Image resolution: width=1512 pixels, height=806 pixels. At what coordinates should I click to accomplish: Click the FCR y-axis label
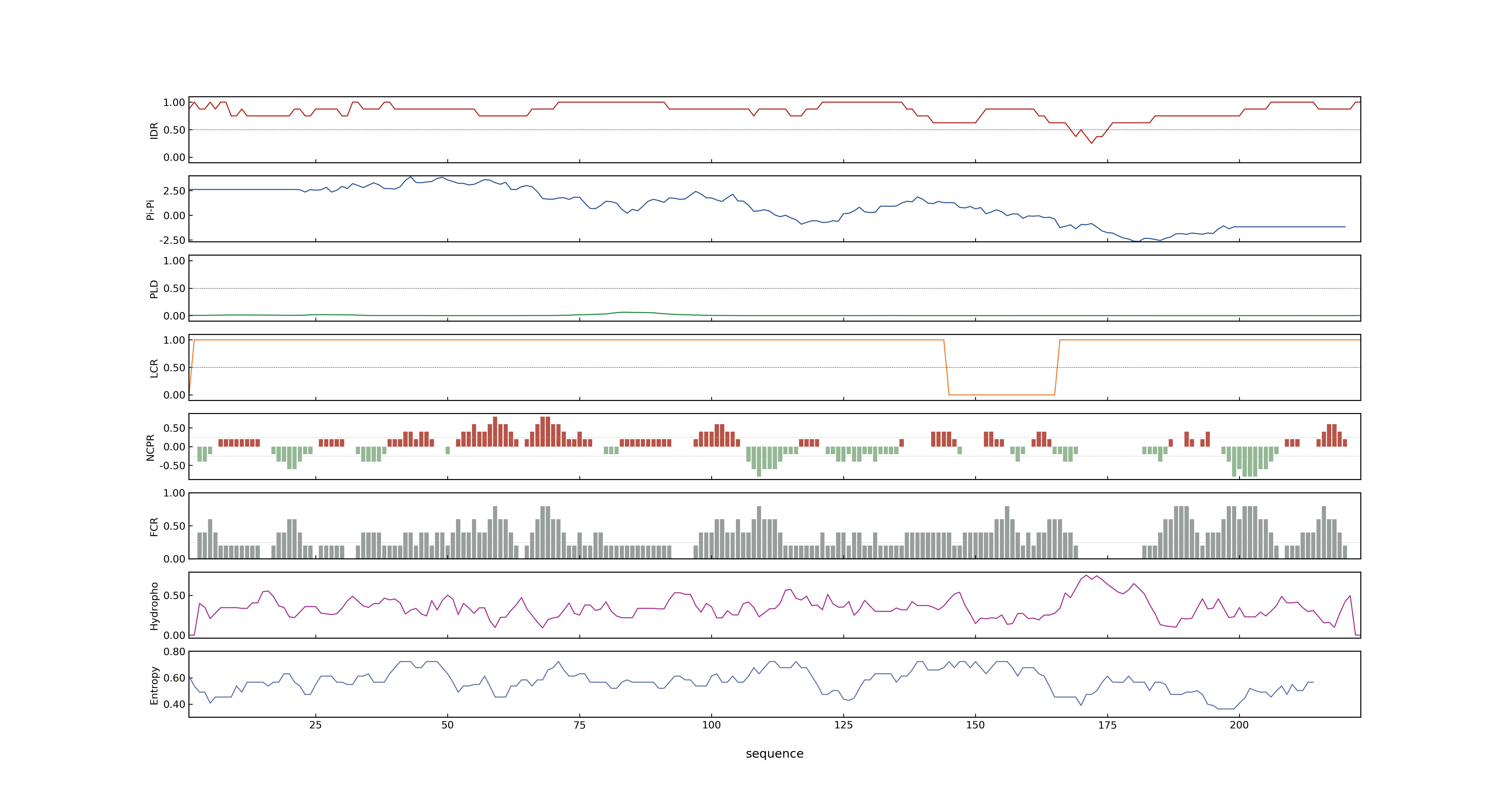154,526
